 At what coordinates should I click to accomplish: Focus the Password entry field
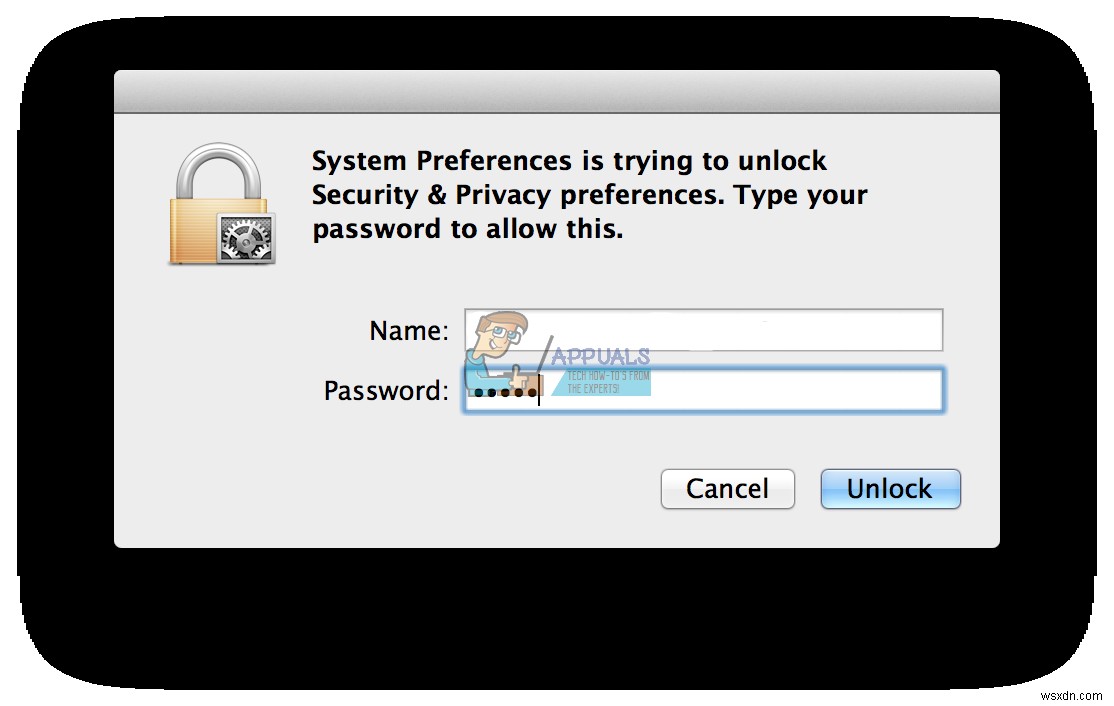tap(750, 391)
